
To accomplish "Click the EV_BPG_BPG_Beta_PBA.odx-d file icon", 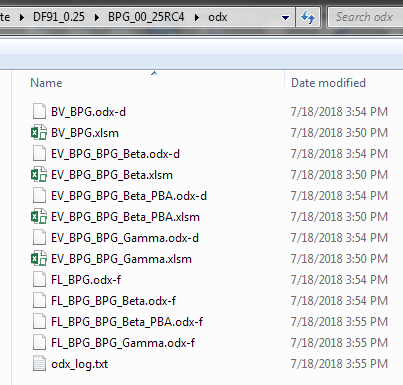I will tap(39, 195).
